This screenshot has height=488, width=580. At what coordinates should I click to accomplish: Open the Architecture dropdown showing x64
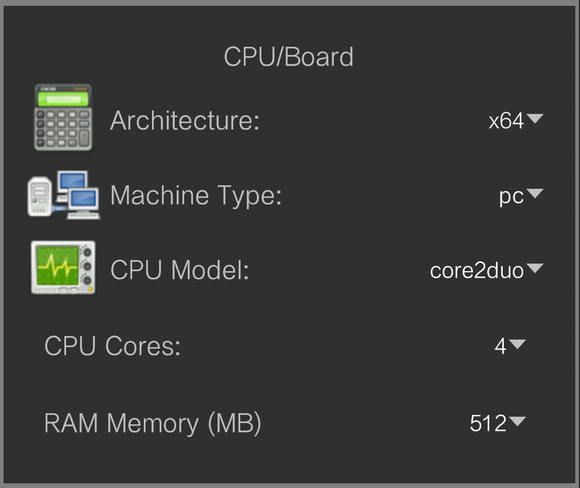pyautogui.click(x=516, y=121)
